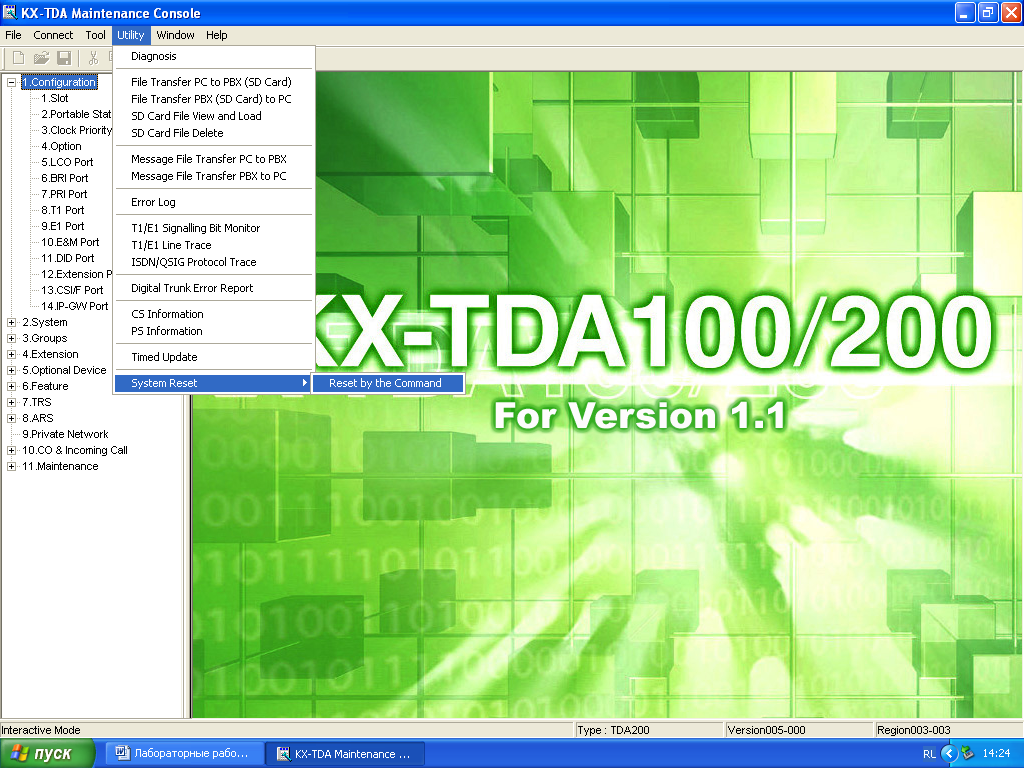Screen dimensions: 1024x768
Task: Select Message File Transfer PBX to PC
Action: tap(214, 176)
